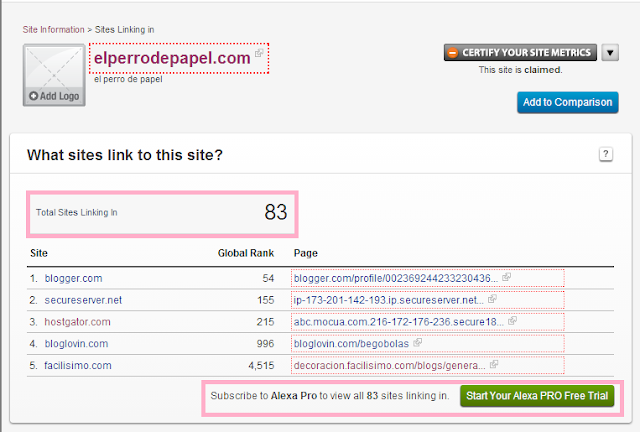Click global rank value 54
The width and height of the screenshot is (640, 432).
[268, 278]
